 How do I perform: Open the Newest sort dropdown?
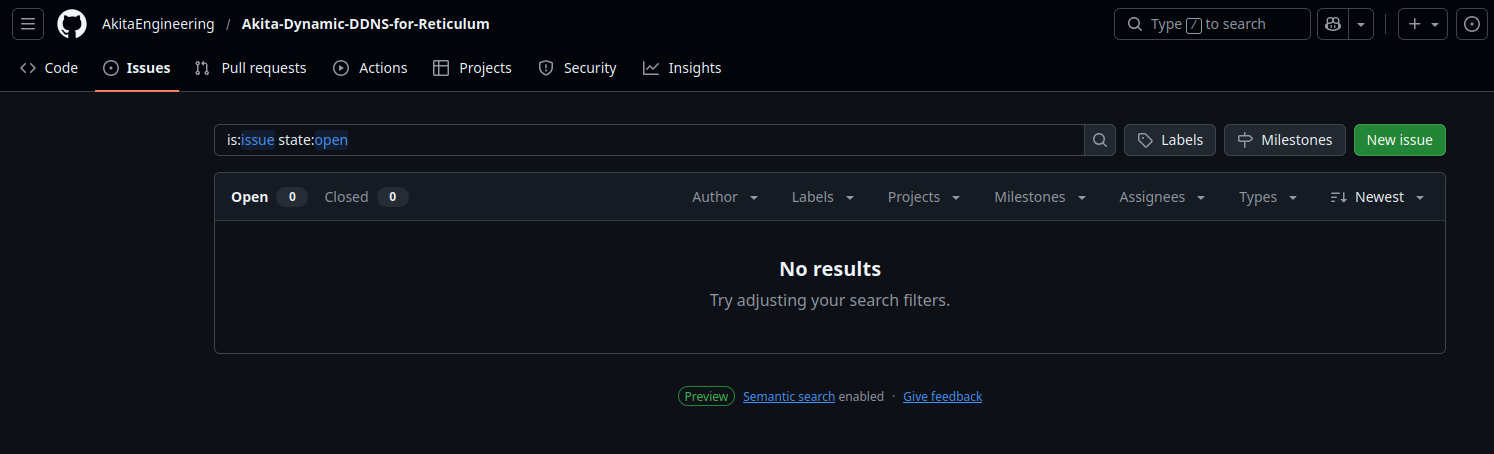tap(1377, 197)
